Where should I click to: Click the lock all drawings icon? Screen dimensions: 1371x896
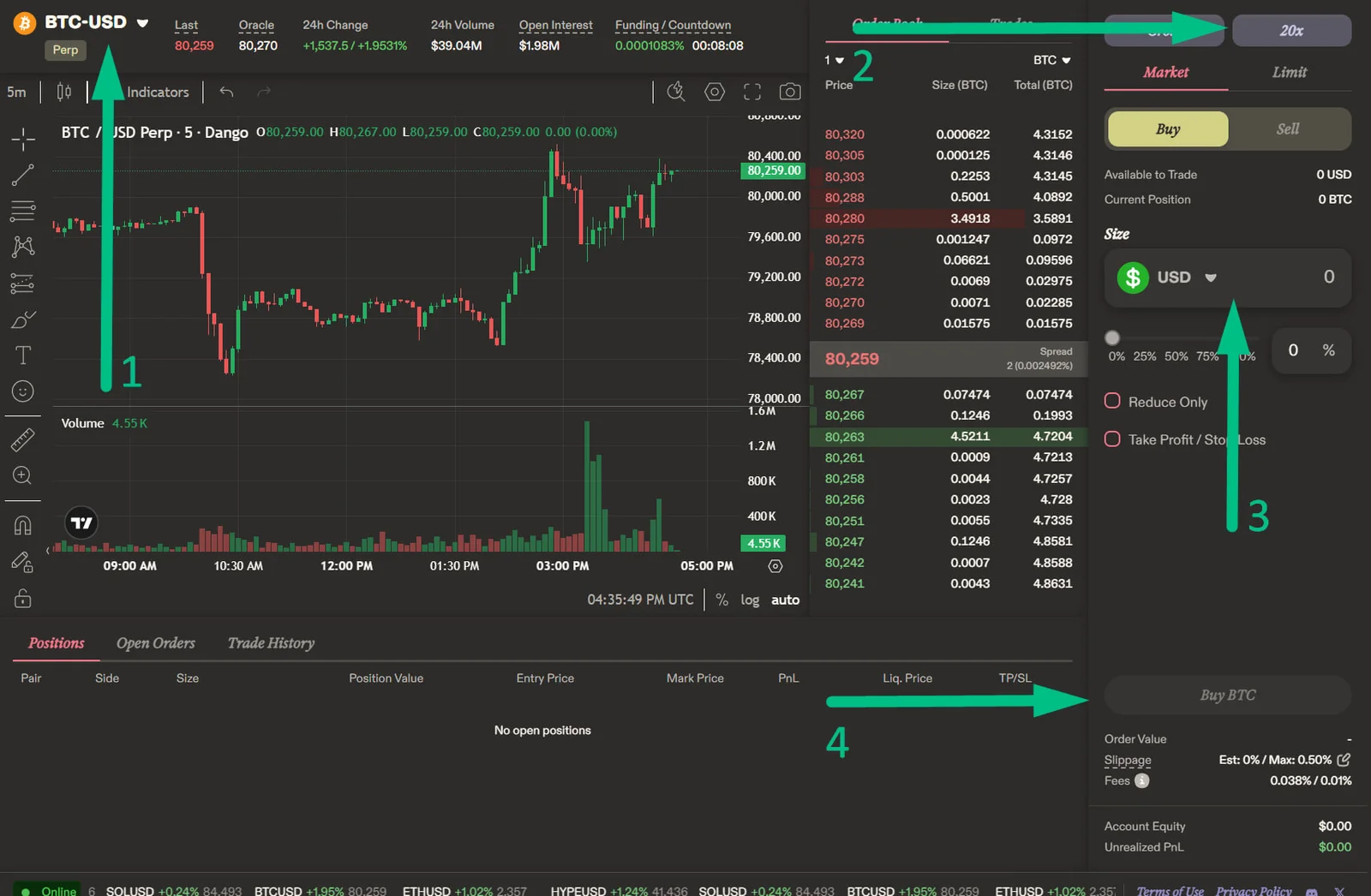click(23, 598)
